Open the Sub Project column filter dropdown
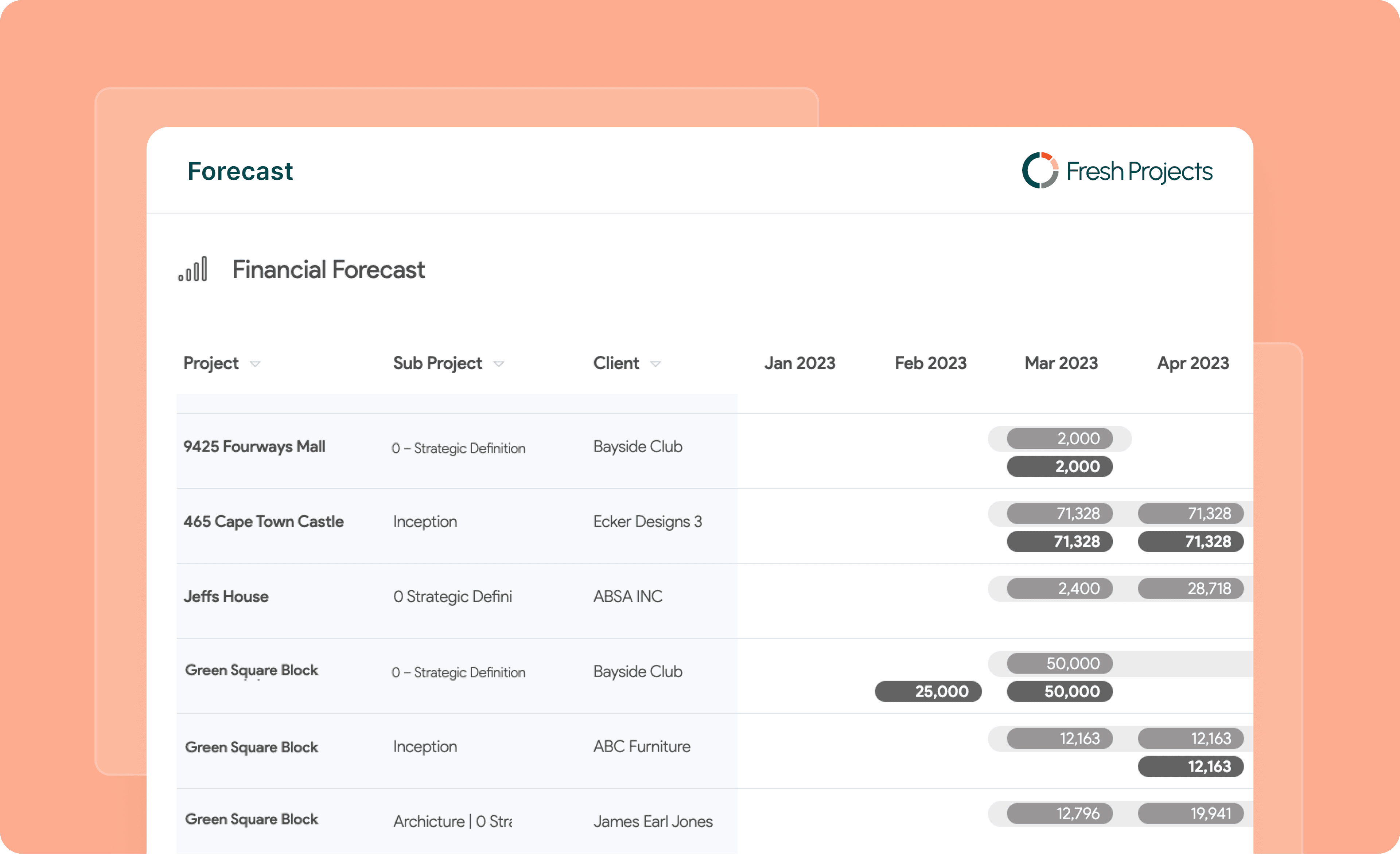Image resolution: width=1400 pixels, height=854 pixels. tap(498, 364)
